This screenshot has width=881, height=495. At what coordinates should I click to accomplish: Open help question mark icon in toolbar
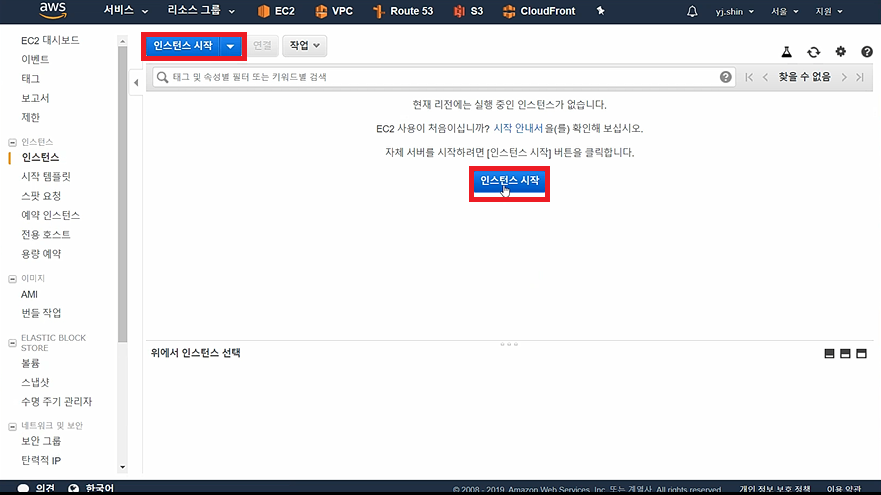tap(867, 52)
